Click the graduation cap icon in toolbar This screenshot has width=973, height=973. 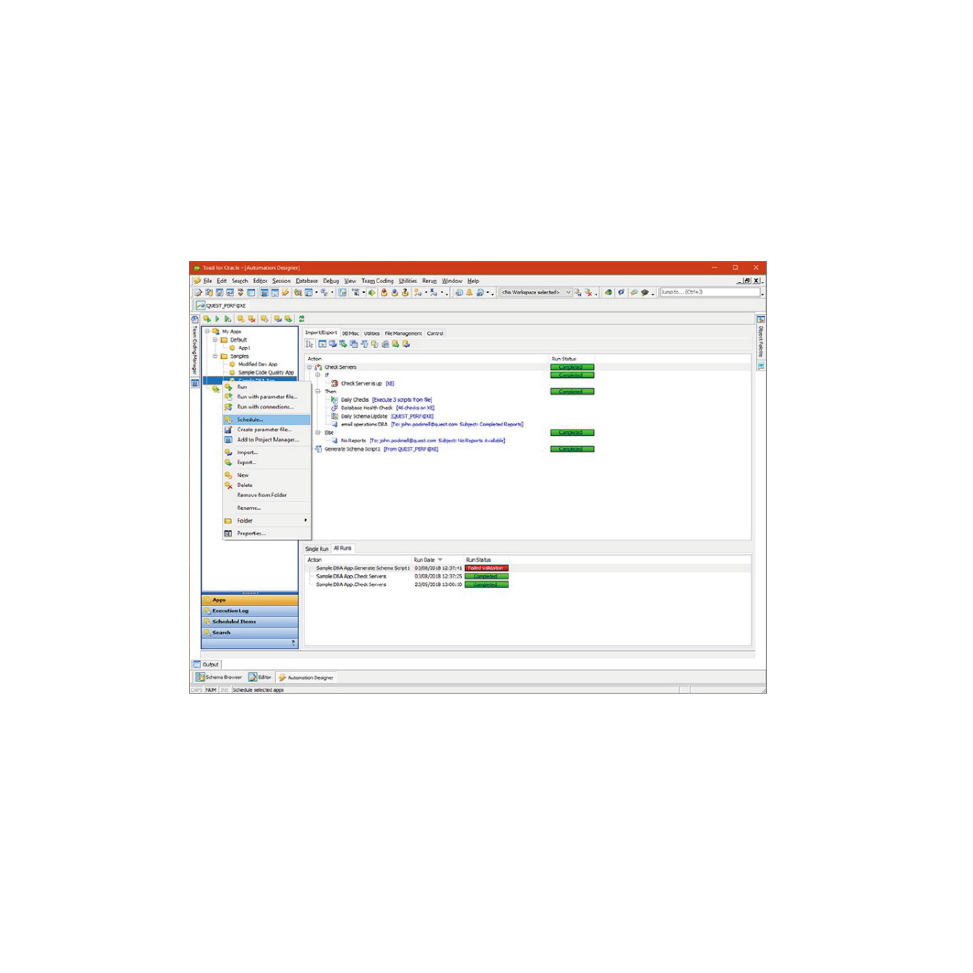(x=645, y=292)
